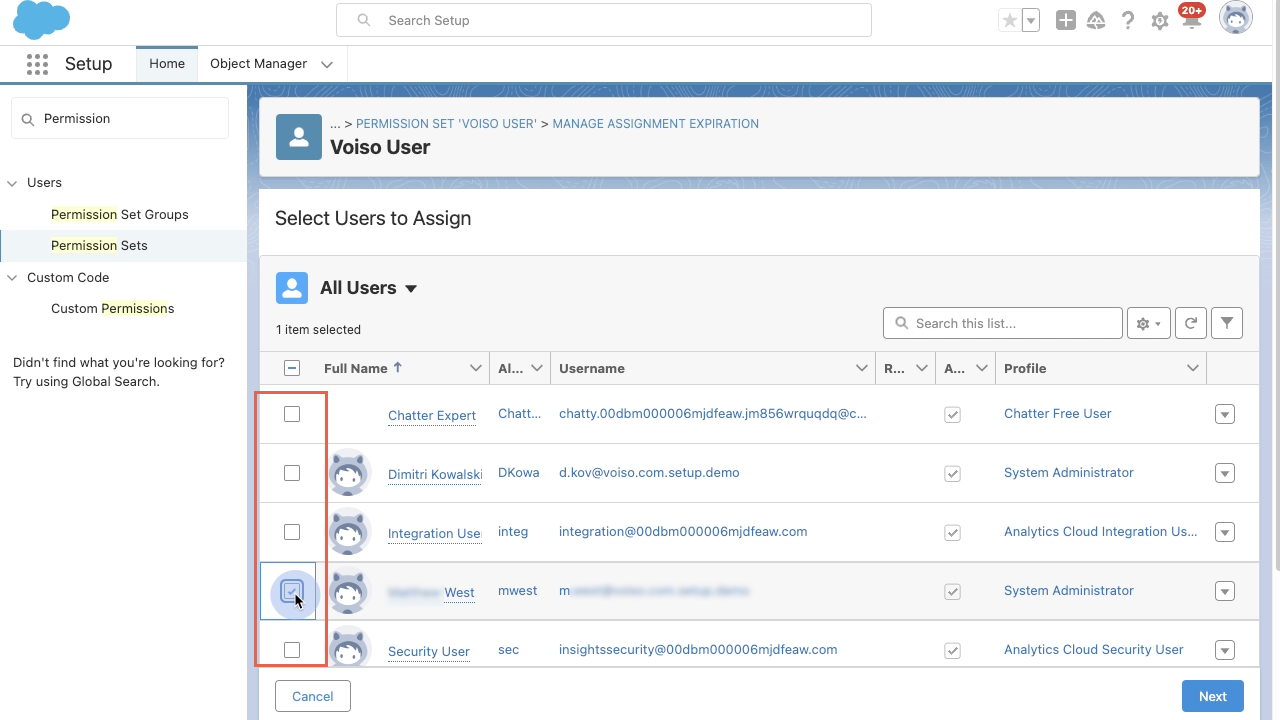This screenshot has width=1280, height=720.
Task: Sort by Full Name ascending arrow
Action: tap(397, 367)
